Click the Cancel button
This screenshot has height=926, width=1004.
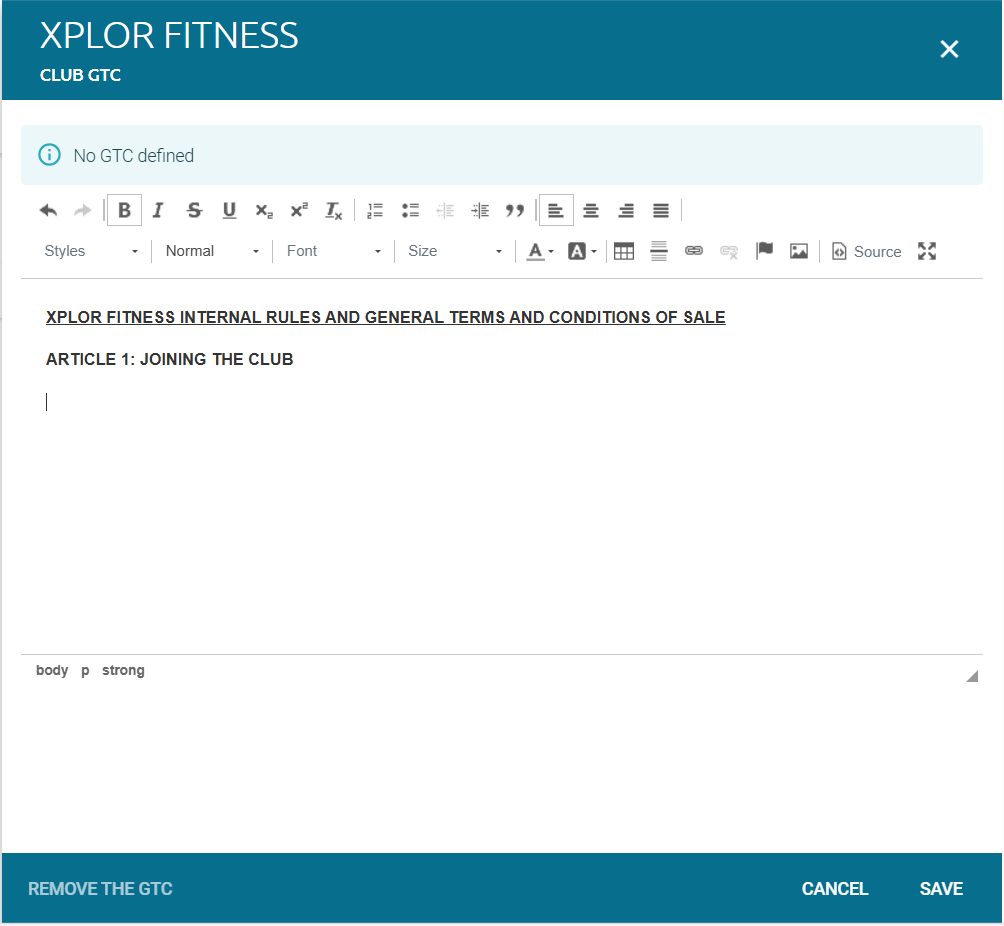coord(835,889)
